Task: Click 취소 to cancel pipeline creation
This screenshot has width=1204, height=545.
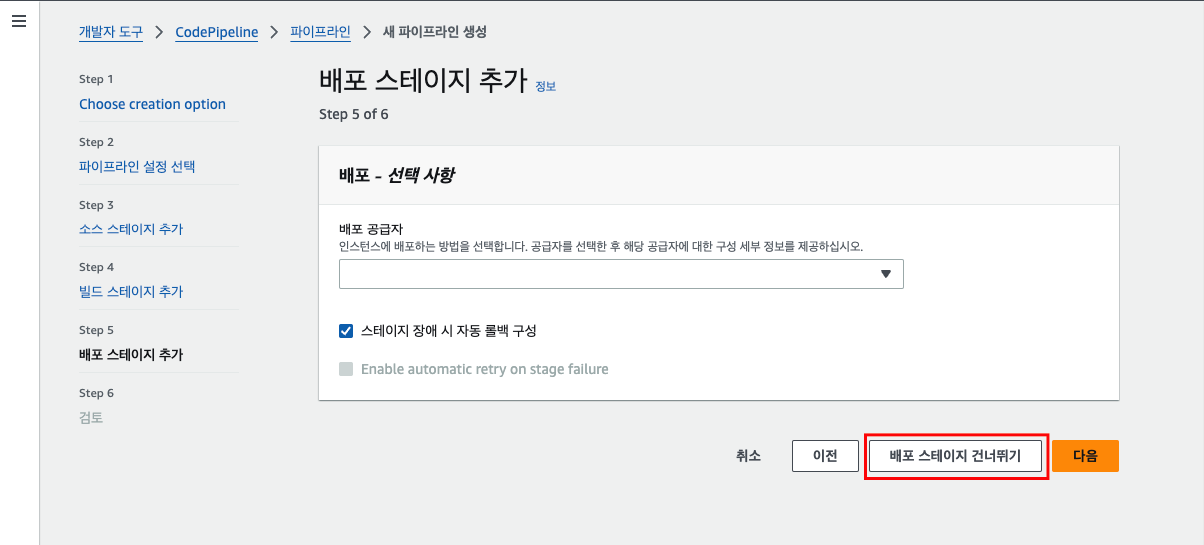Action: (749, 456)
